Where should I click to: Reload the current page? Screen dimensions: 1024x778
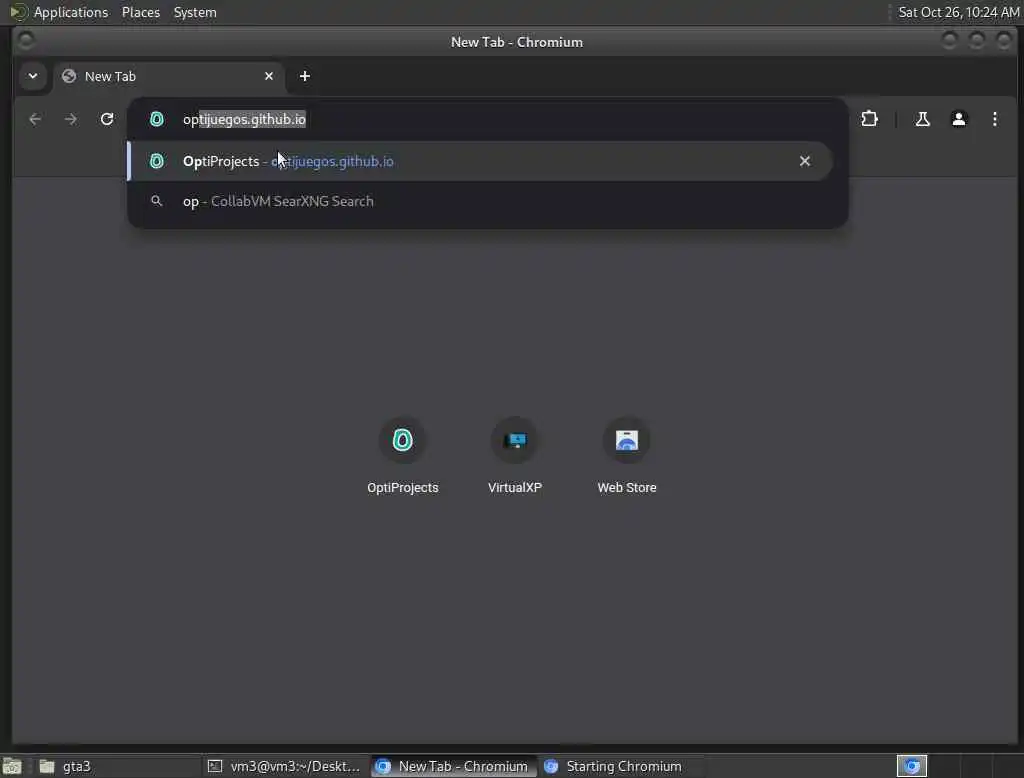[107, 119]
